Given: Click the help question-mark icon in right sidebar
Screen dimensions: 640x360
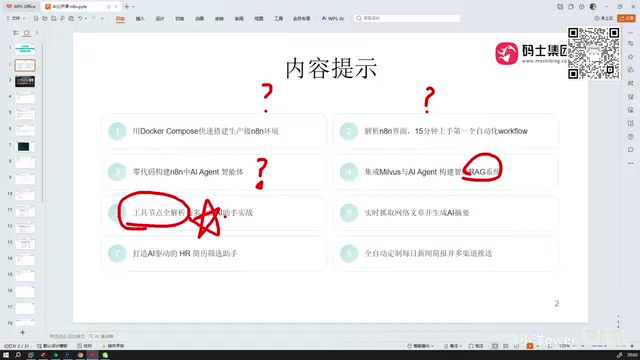Looking at the screenshot, I should (631, 137).
